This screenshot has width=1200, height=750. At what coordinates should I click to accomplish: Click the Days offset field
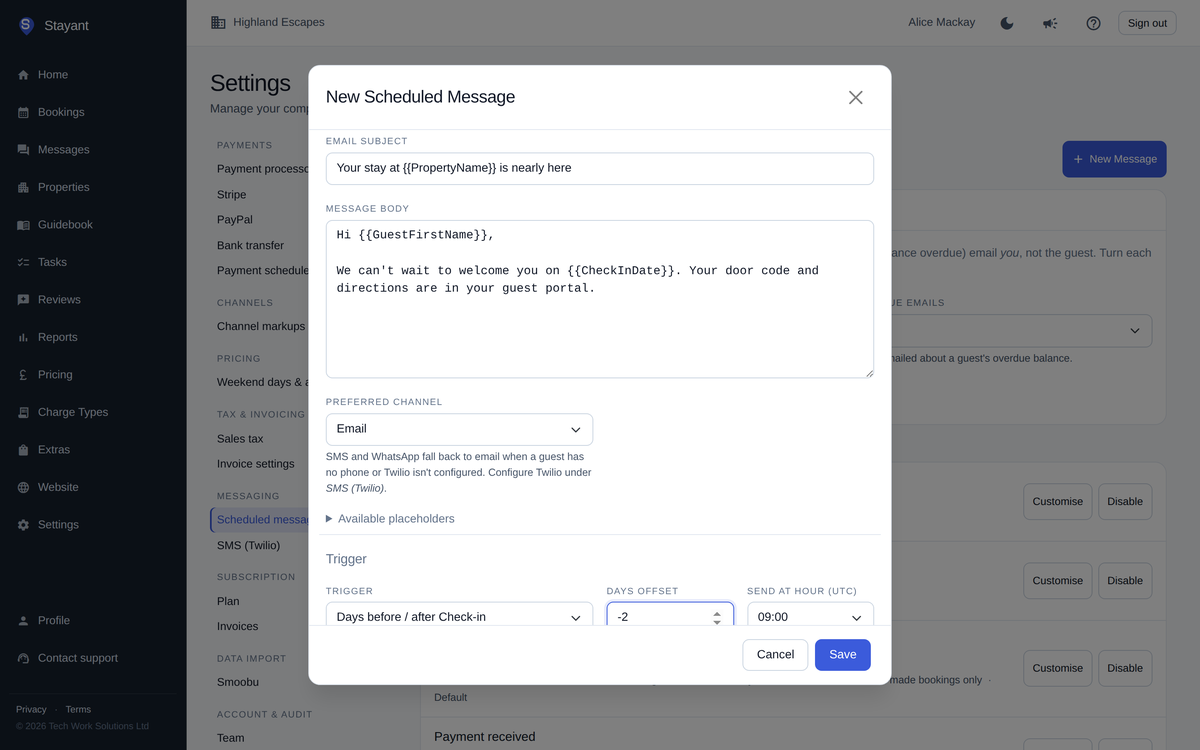[670, 614]
